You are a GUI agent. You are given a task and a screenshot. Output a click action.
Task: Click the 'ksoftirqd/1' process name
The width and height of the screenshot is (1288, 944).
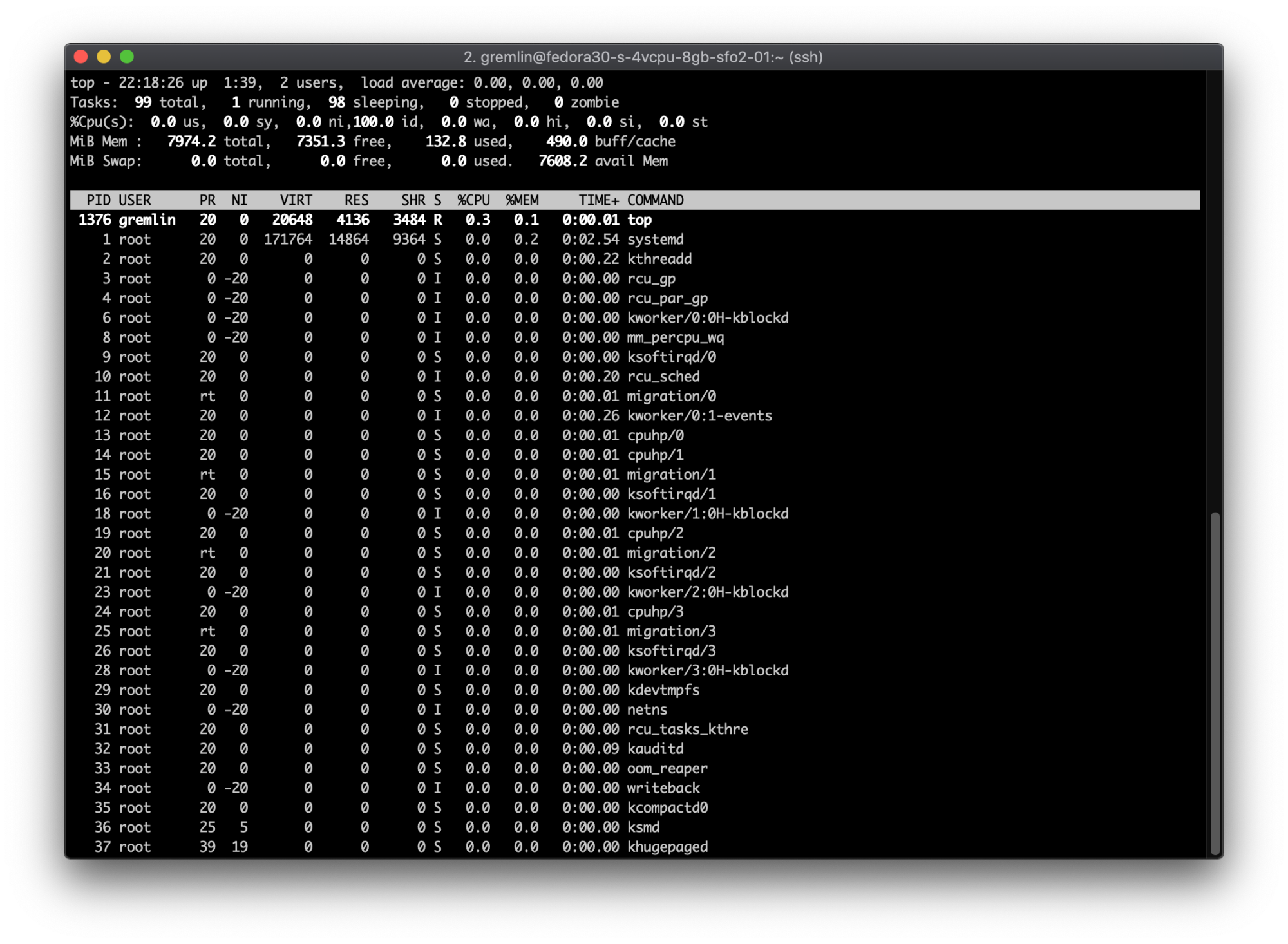tap(672, 494)
